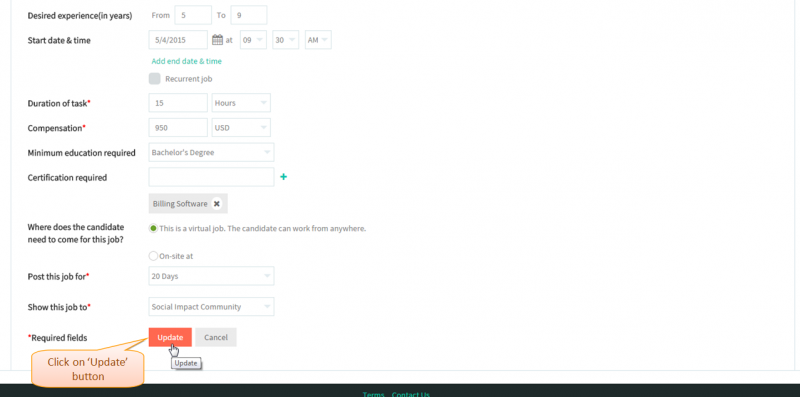Open the Social Impact Community dropdown
The width and height of the screenshot is (800, 397).
coord(211,307)
